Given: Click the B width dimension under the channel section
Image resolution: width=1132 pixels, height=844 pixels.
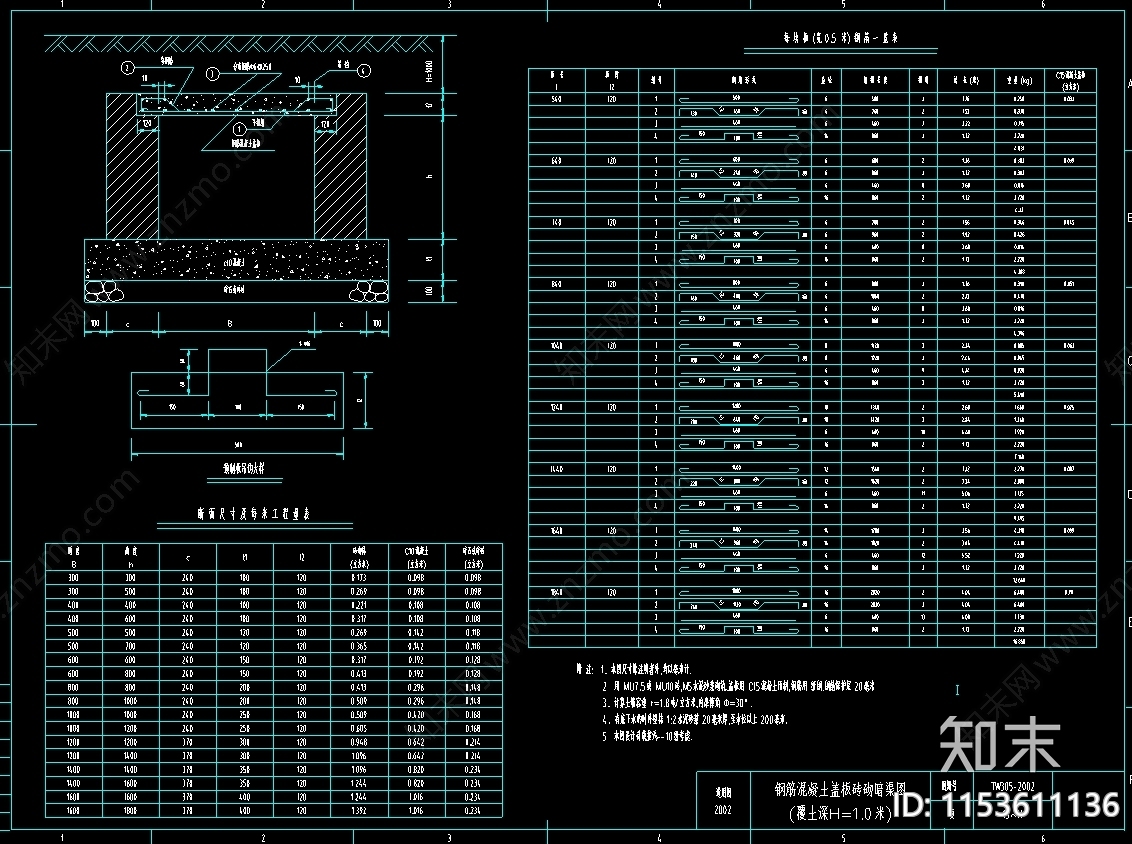Looking at the screenshot, I should click(230, 324).
